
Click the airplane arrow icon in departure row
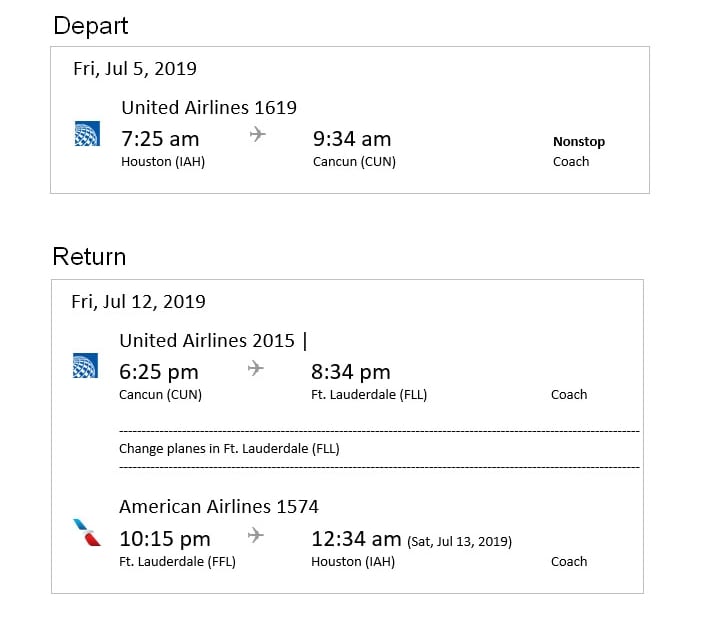257,134
